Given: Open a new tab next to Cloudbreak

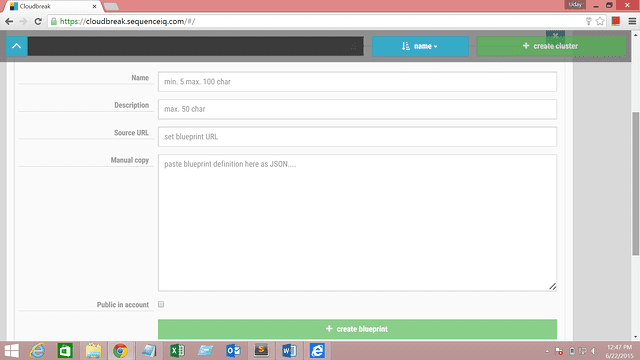Looking at the screenshot, I should 111,7.
